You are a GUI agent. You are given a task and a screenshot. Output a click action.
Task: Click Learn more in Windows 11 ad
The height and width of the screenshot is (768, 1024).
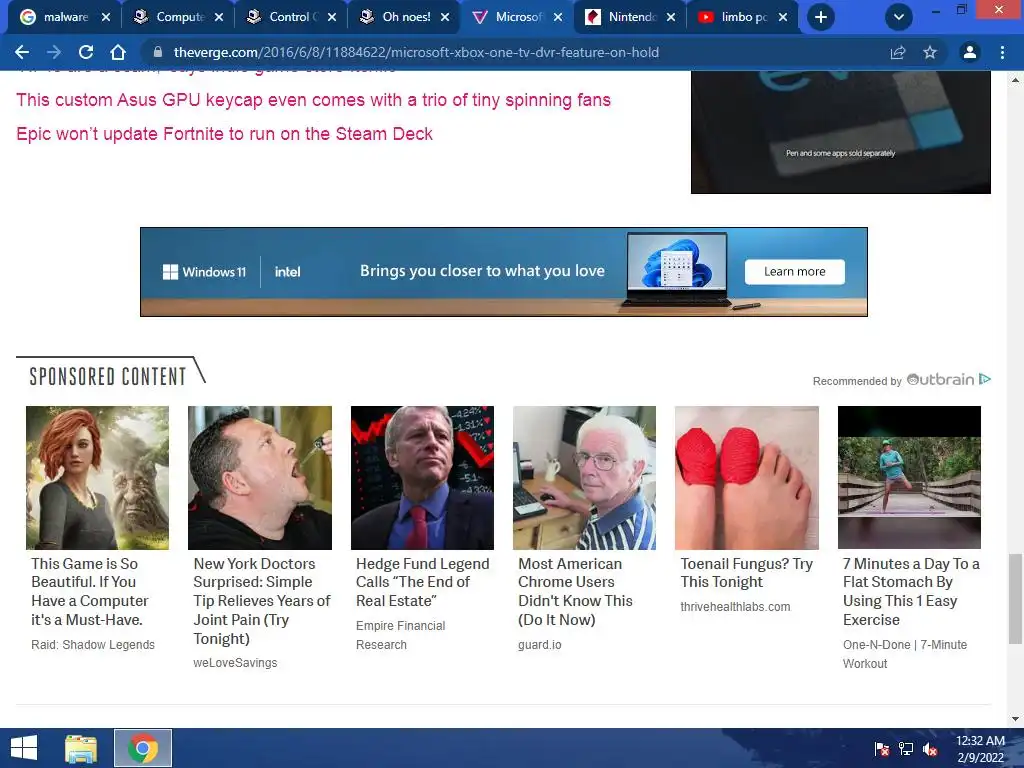click(x=795, y=272)
